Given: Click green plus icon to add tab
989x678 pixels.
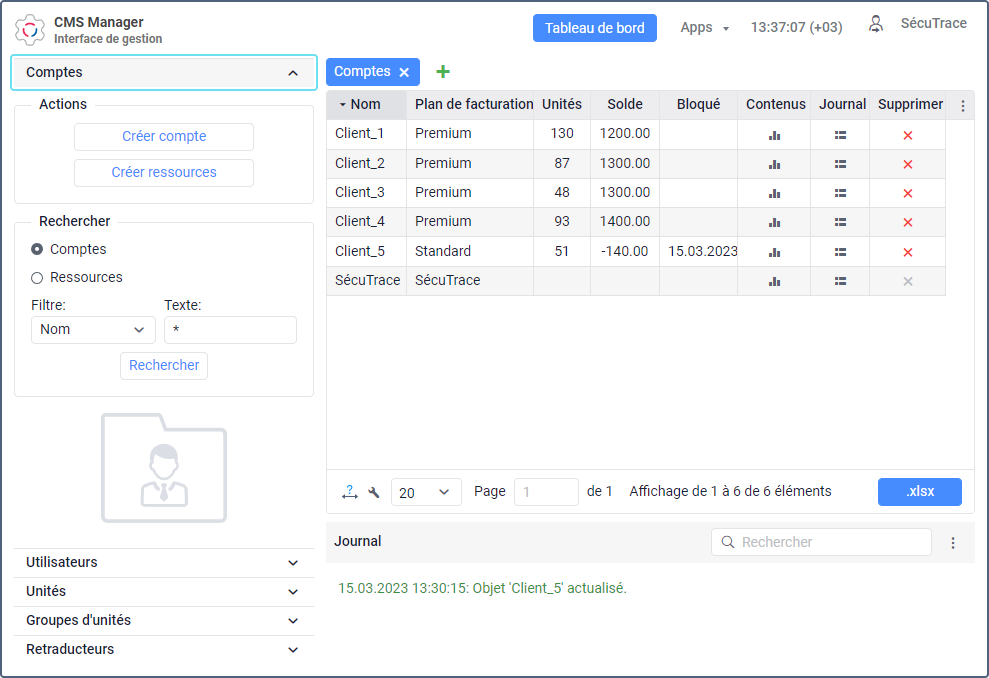Looking at the screenshot, I should pyautogui.click(x=443, y=72).
